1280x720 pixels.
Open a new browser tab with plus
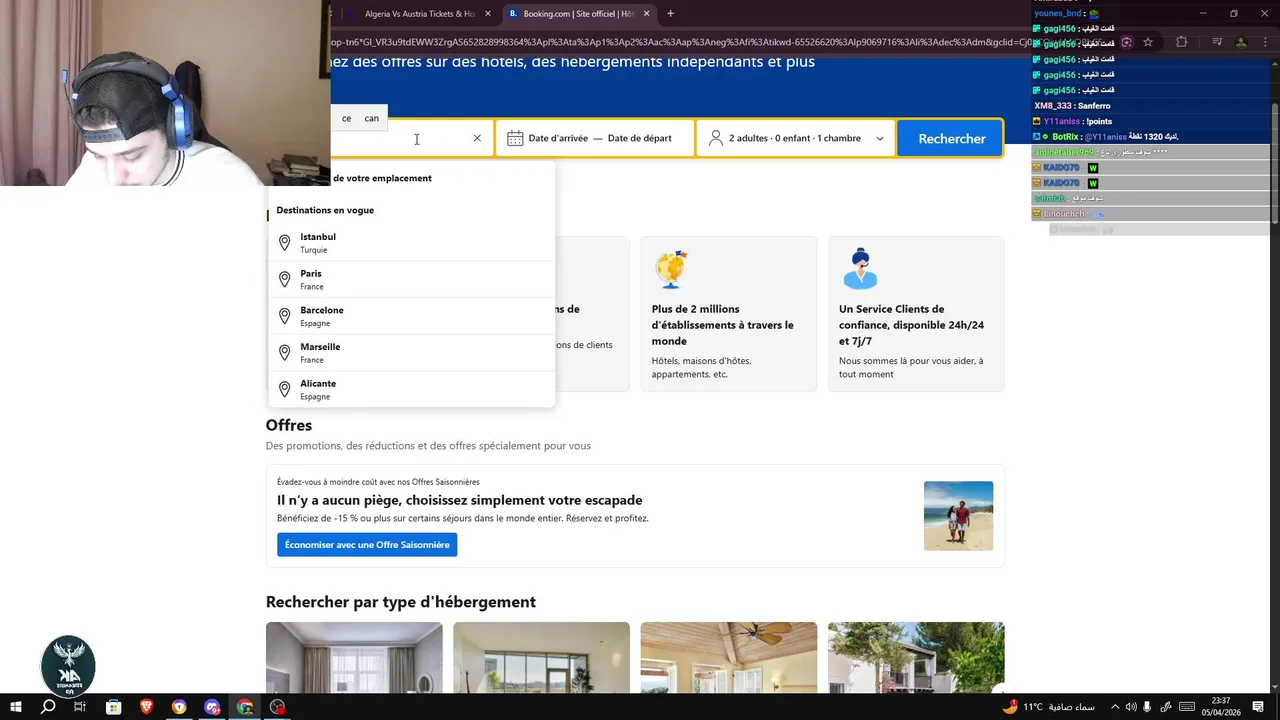click(670, 14)
